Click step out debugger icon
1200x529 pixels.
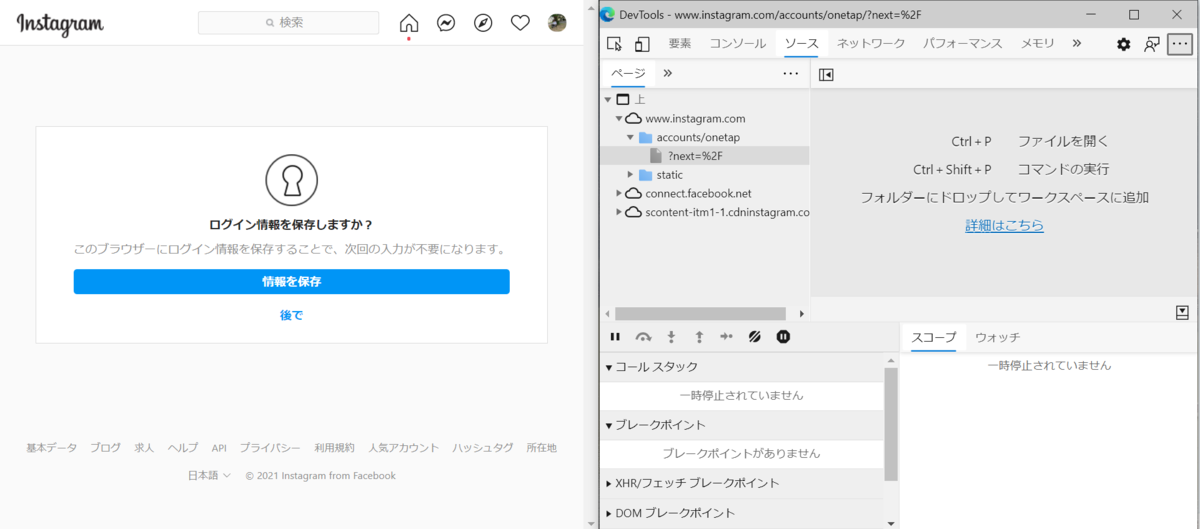[x=699, y=337]
